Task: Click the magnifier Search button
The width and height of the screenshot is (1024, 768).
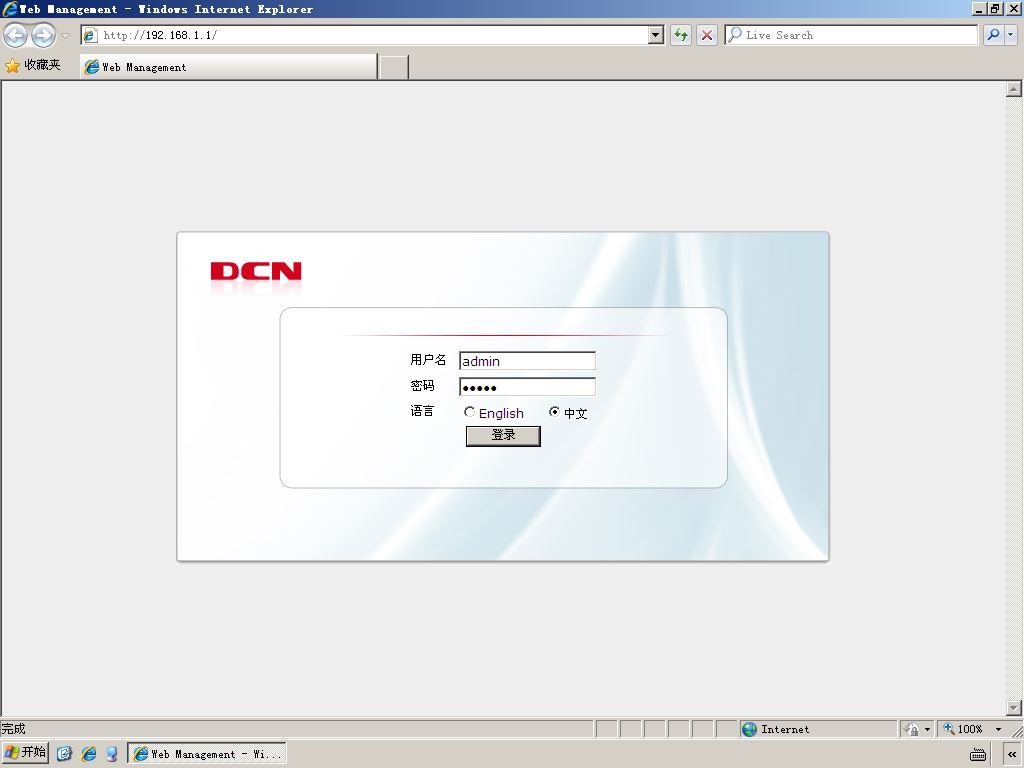Action: pyautogui.click(x=993, y=35)
